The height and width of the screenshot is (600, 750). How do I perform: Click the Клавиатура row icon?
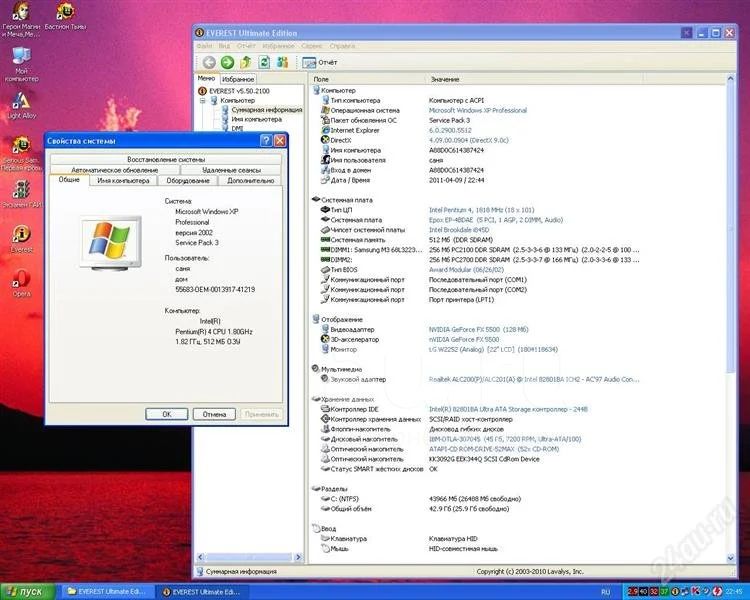tap(325, 538)
